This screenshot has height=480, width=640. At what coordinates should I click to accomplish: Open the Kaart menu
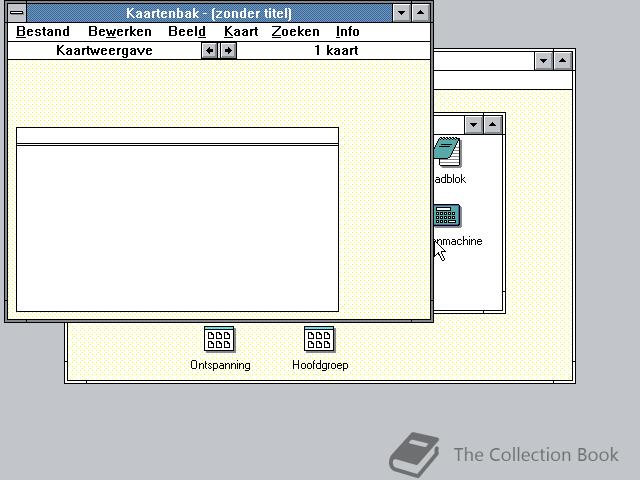tap(241, 32)
